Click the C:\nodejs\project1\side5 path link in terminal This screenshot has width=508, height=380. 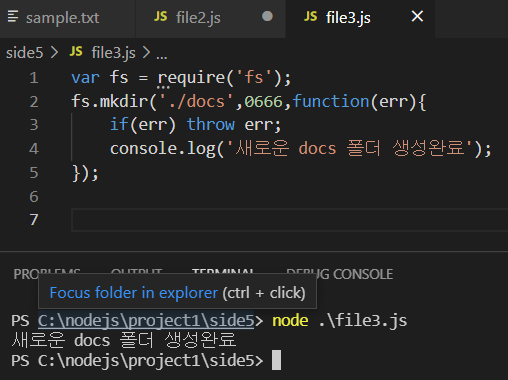146,320
